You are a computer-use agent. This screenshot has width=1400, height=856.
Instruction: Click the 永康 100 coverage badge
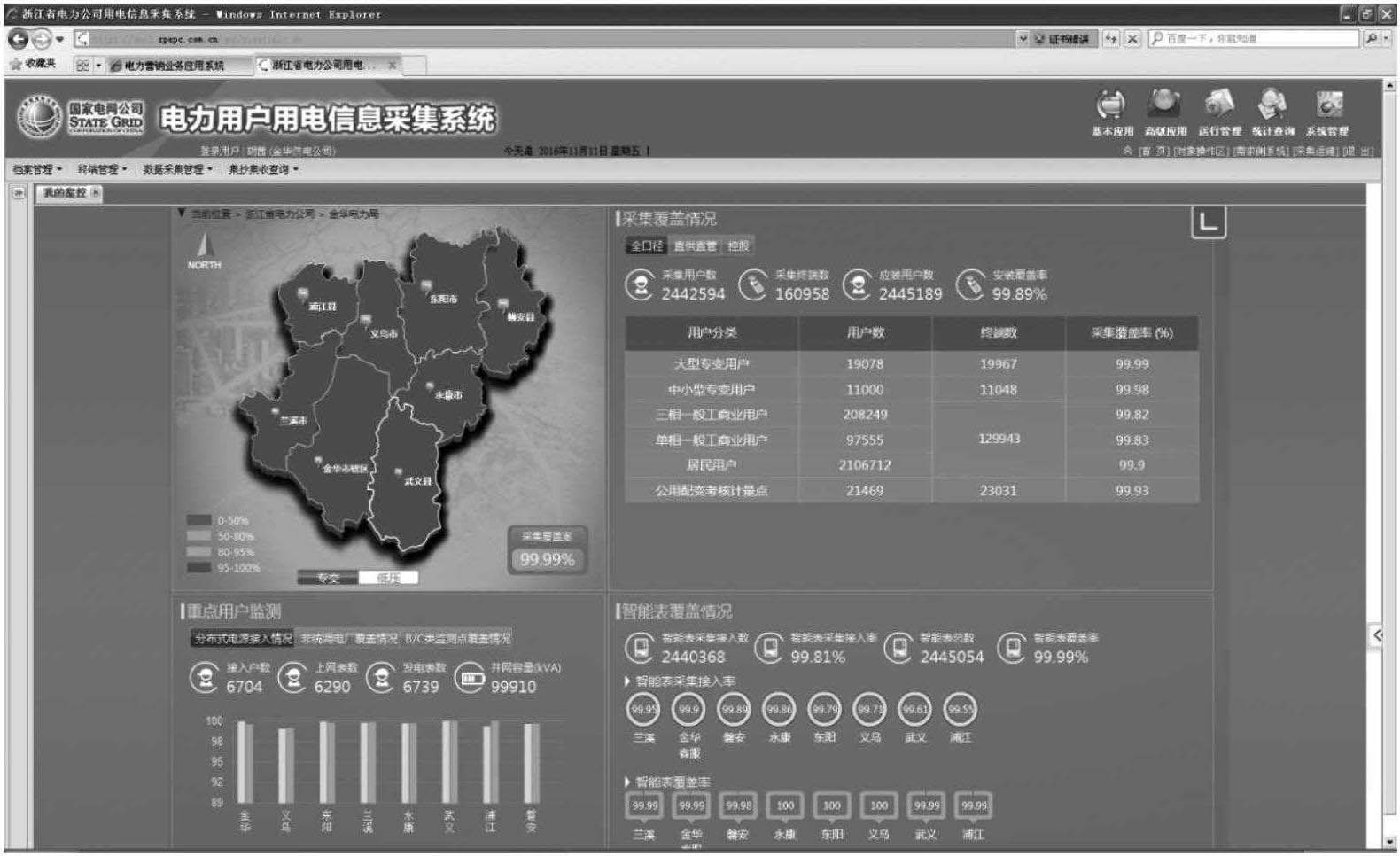click(x=785, y=805)
